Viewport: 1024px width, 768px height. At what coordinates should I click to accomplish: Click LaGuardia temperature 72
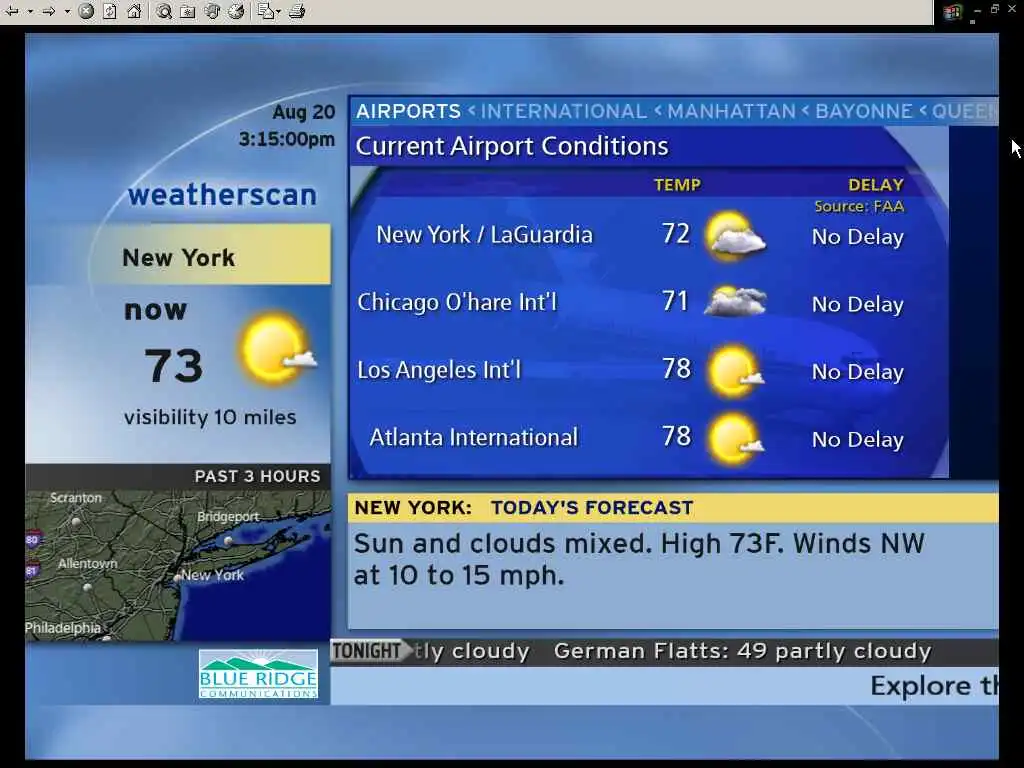(676, 234)
